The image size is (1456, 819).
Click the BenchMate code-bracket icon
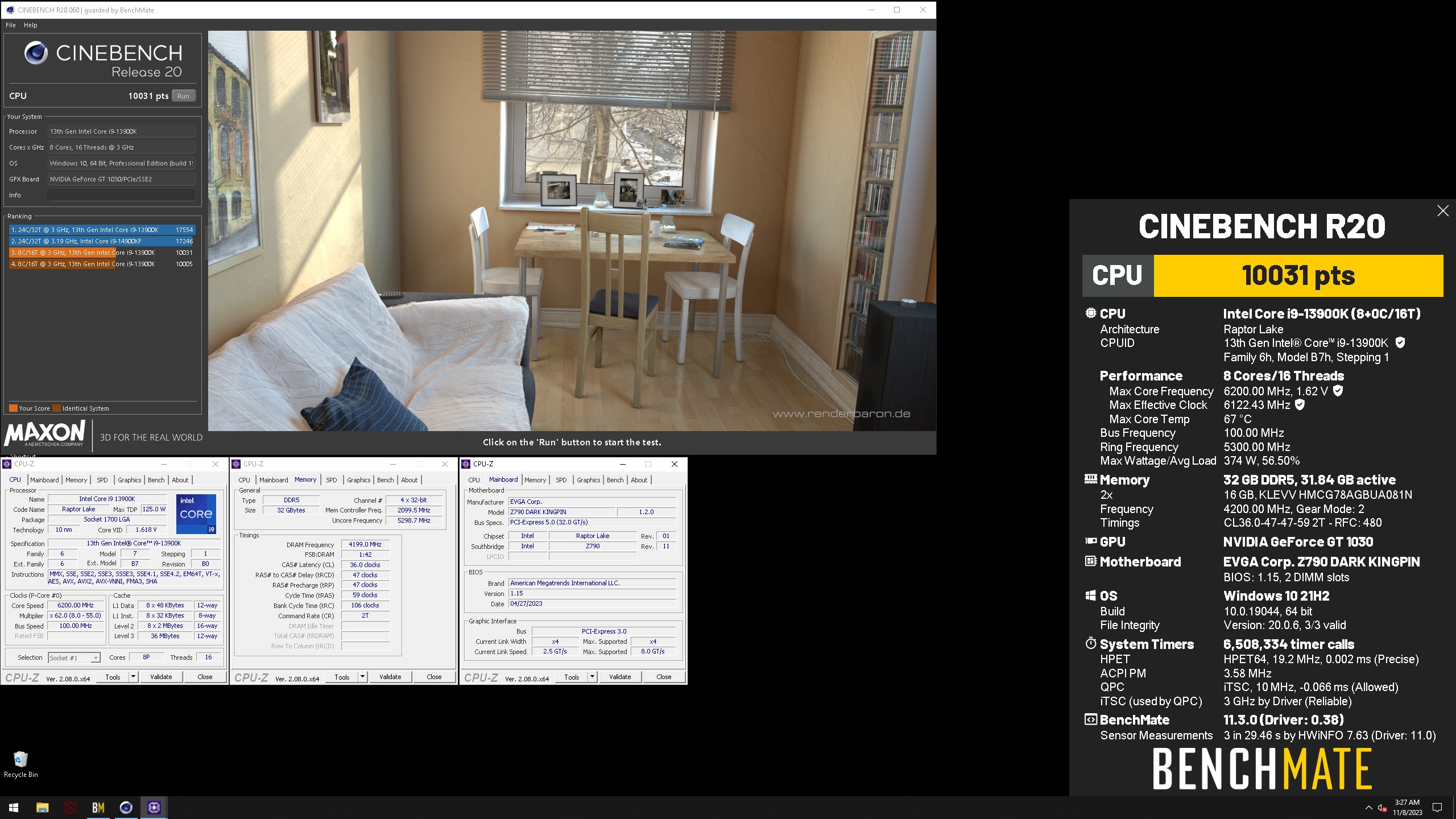(1090, 719)
